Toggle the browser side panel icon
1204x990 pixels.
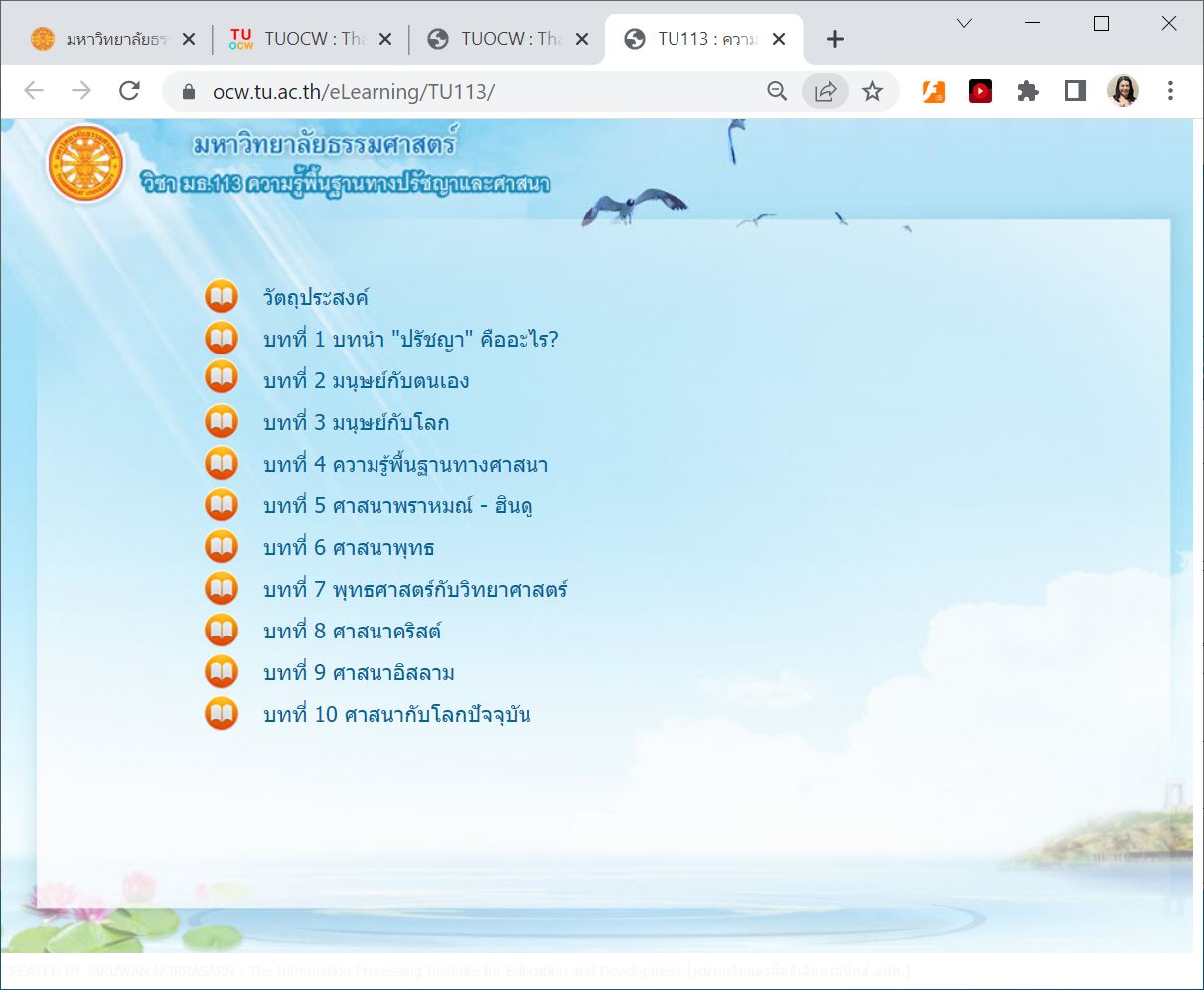1075,91
